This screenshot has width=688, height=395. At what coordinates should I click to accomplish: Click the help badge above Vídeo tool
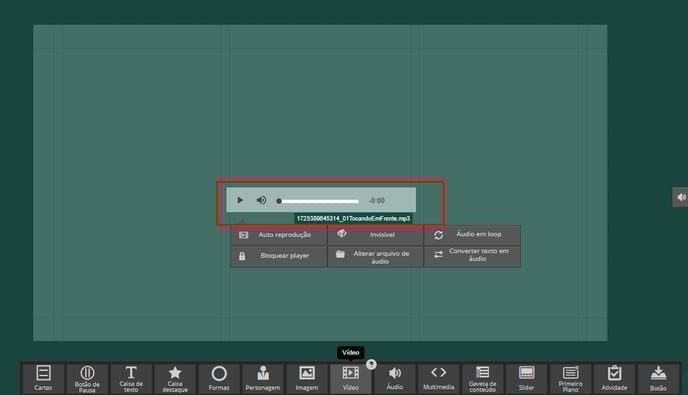pos(371,364)
